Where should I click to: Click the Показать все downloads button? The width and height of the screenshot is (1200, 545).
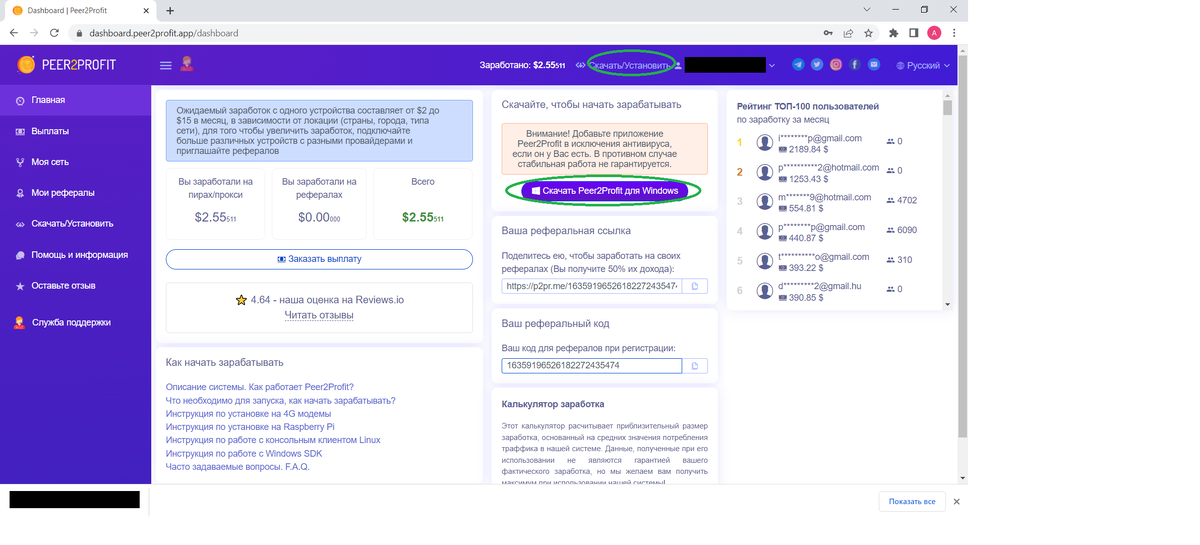click(912, 501)
